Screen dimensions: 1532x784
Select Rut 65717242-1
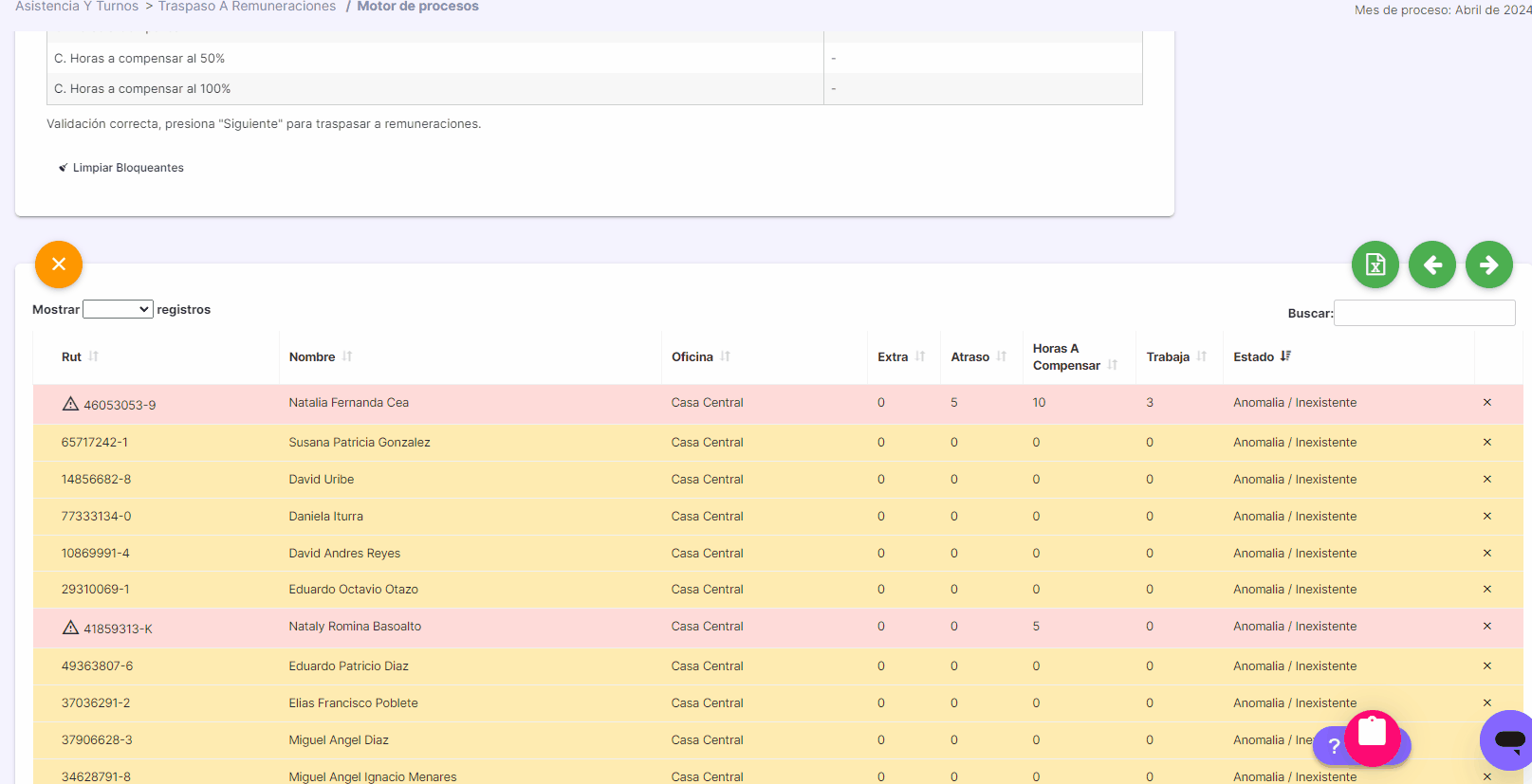[x=95, y=443]
